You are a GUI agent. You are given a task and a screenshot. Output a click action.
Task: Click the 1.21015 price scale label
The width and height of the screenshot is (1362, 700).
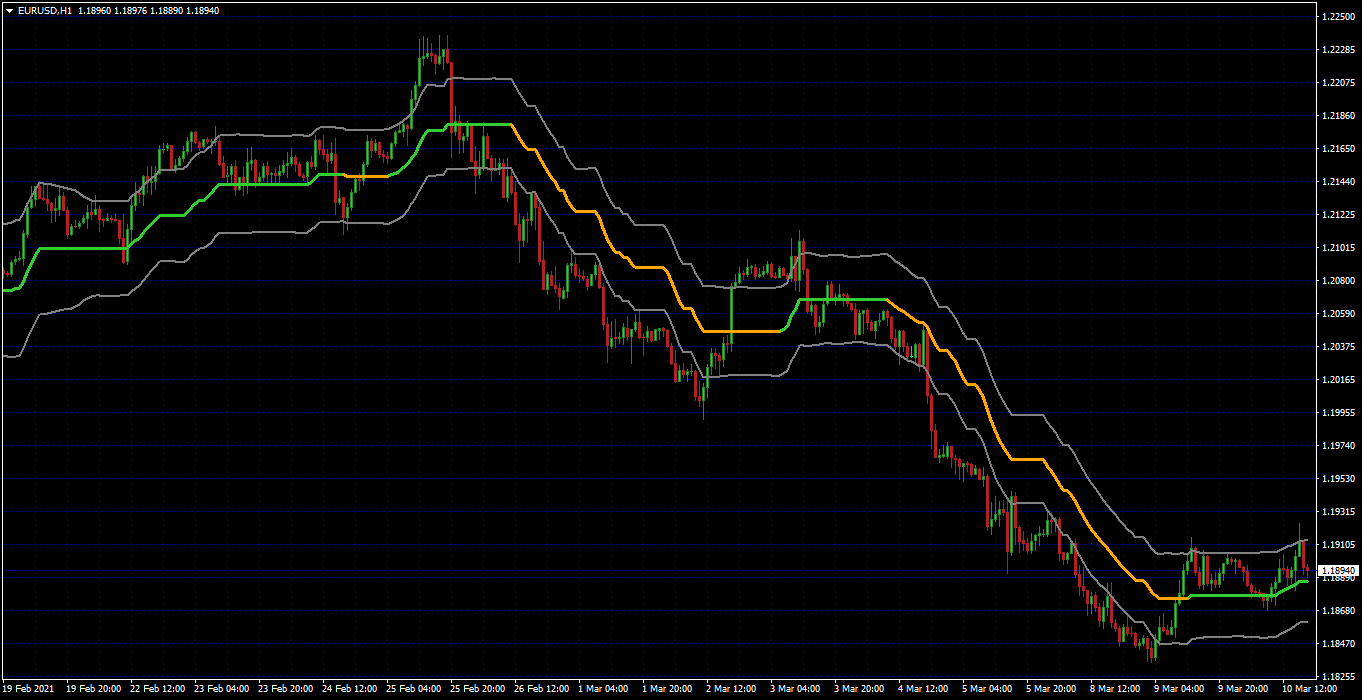click(x=1338, y=248)
